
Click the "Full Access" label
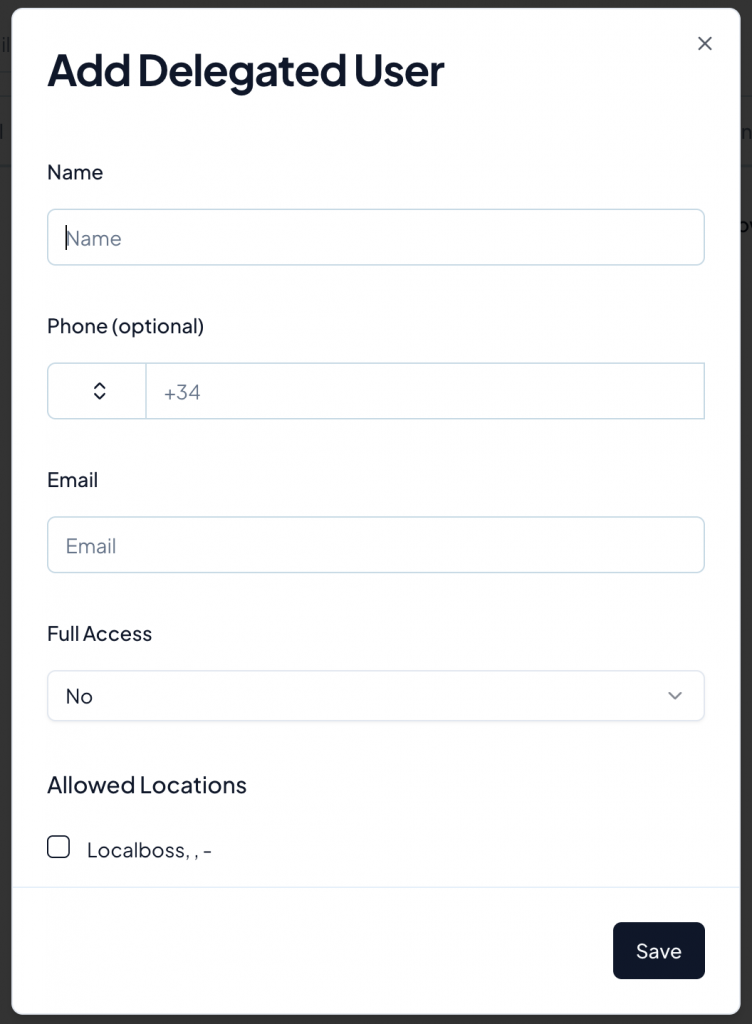pyautogui.click(x=99, y=634)
